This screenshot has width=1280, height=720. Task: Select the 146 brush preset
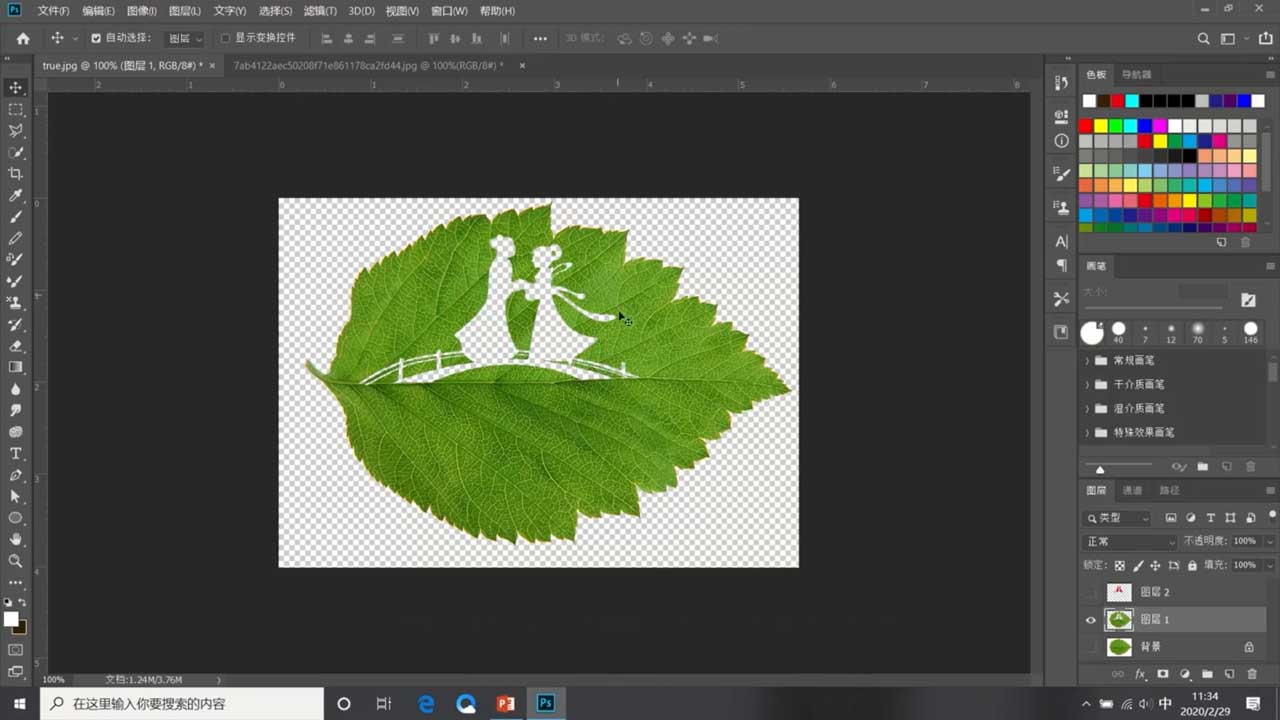1250,333
